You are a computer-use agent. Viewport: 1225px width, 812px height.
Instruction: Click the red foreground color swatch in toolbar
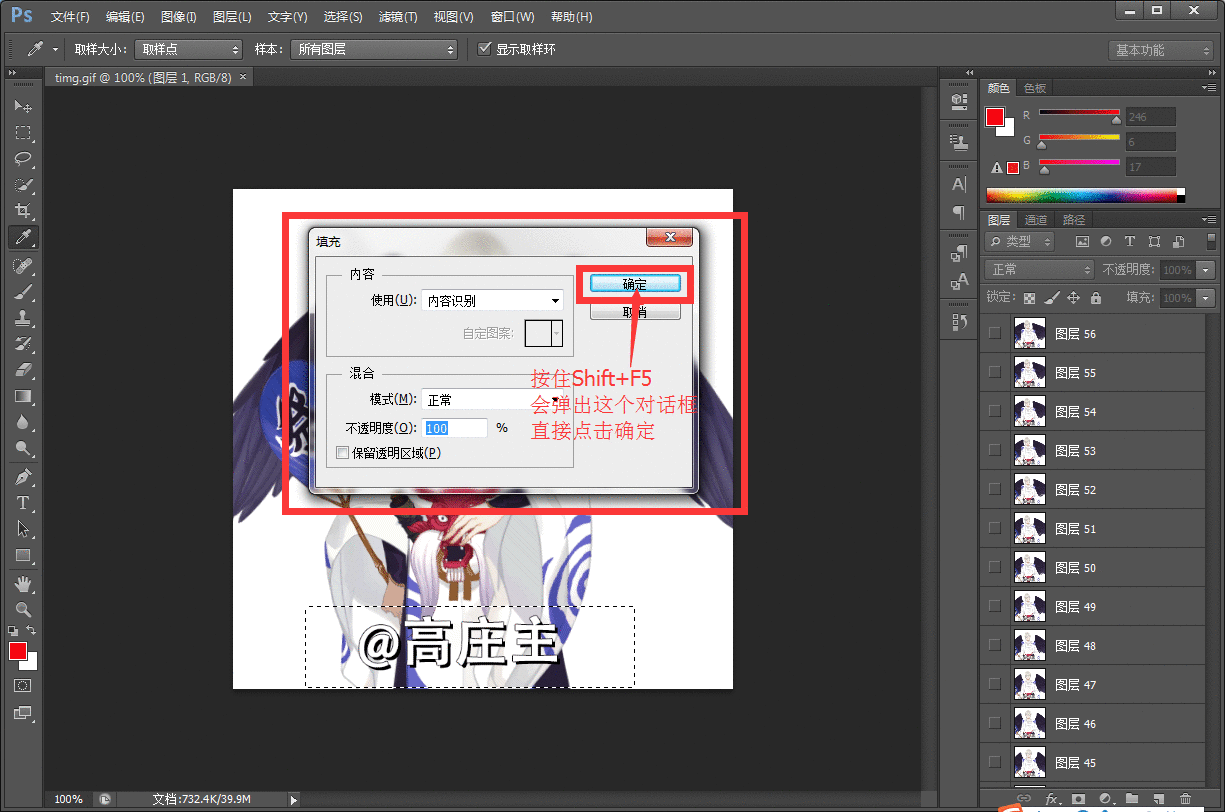point(17,652)
